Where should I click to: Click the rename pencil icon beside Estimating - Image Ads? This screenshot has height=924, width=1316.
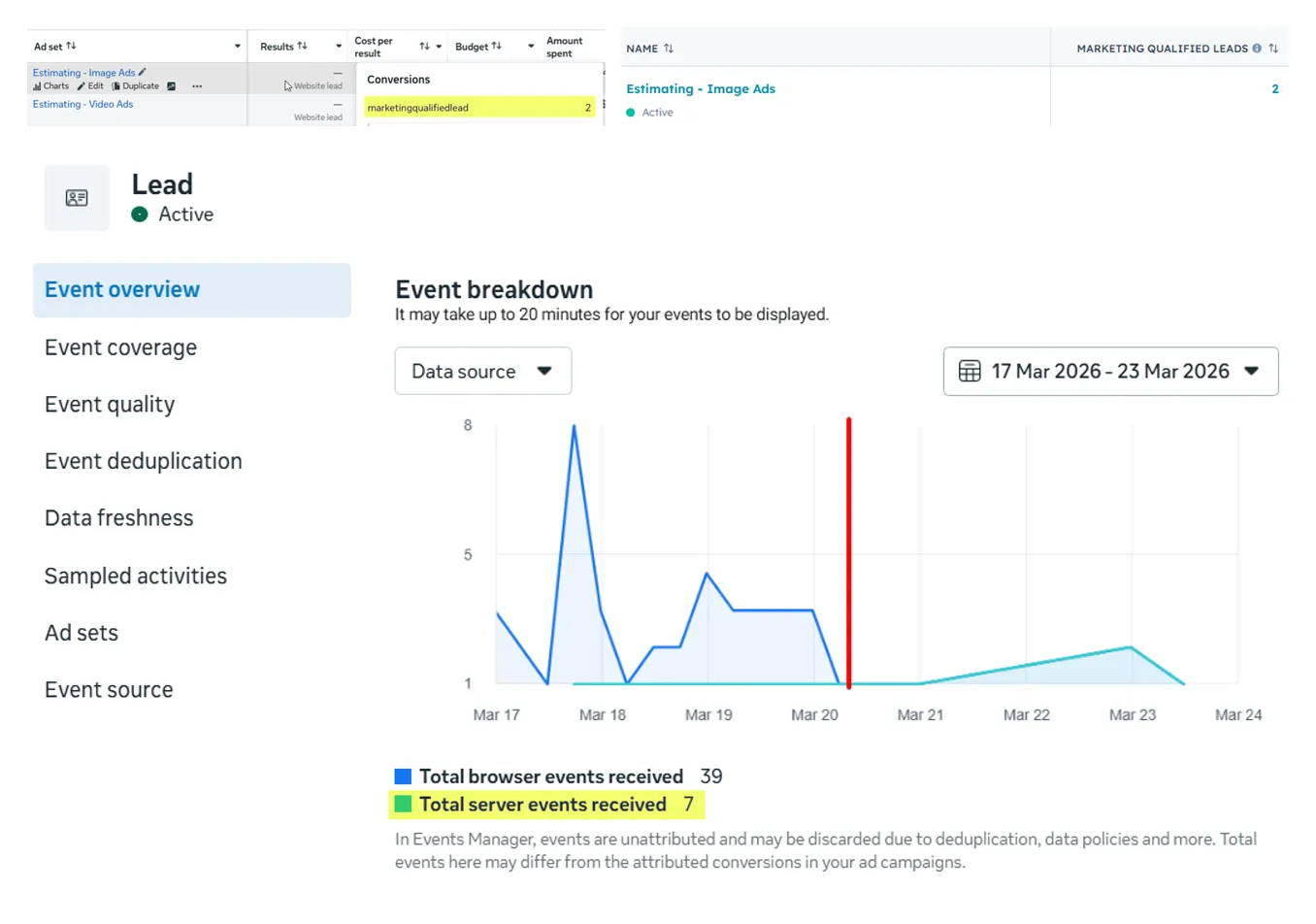point(142,72)
